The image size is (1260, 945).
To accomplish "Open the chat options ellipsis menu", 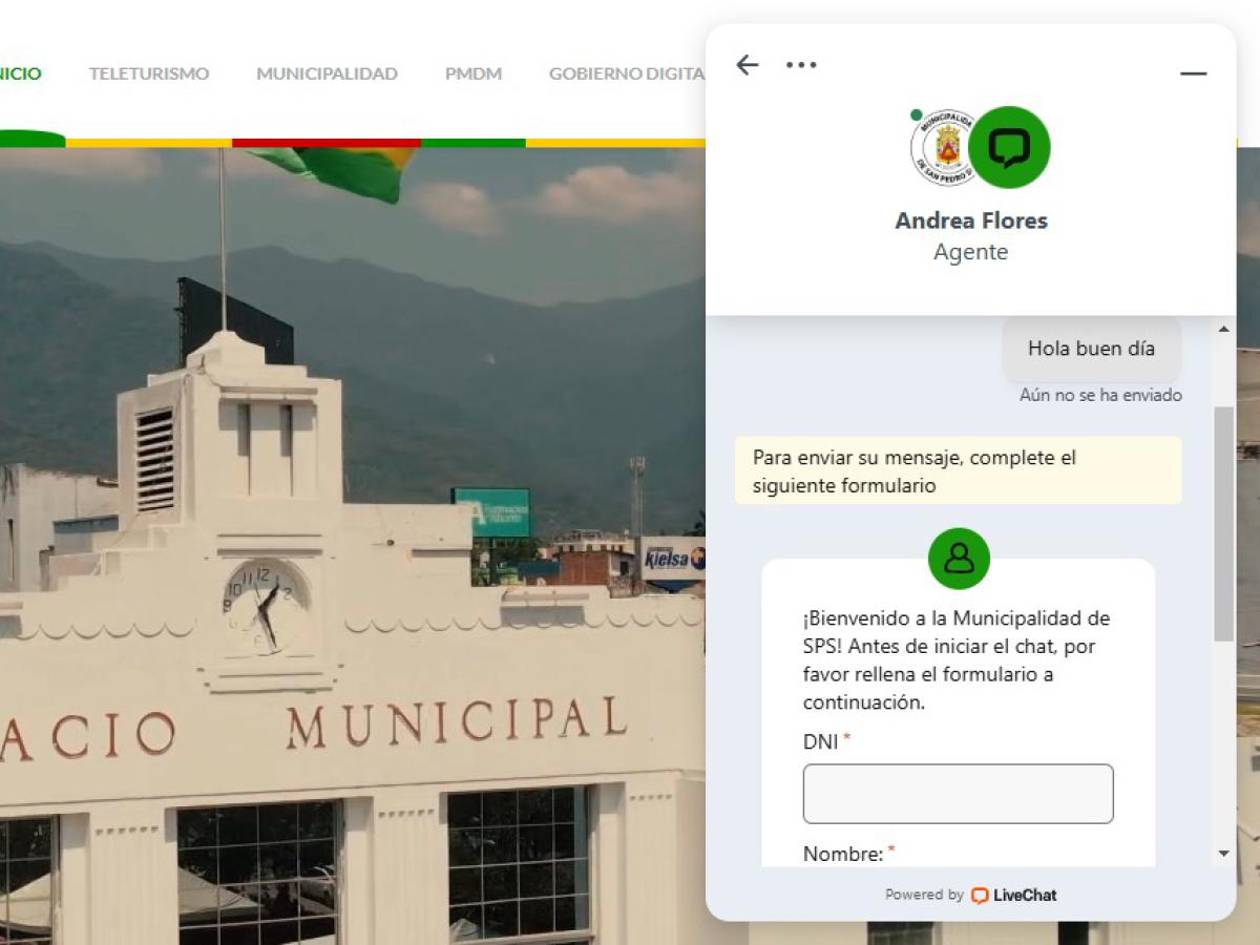I will (800, 64).
